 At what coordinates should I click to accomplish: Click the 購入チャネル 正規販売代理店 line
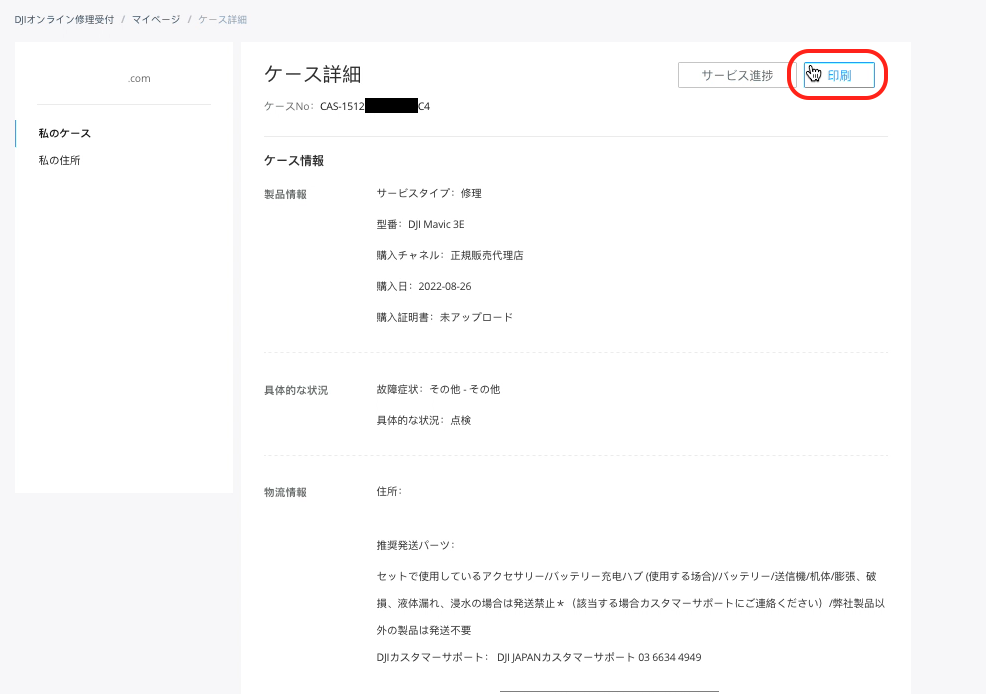click(449, 256)
